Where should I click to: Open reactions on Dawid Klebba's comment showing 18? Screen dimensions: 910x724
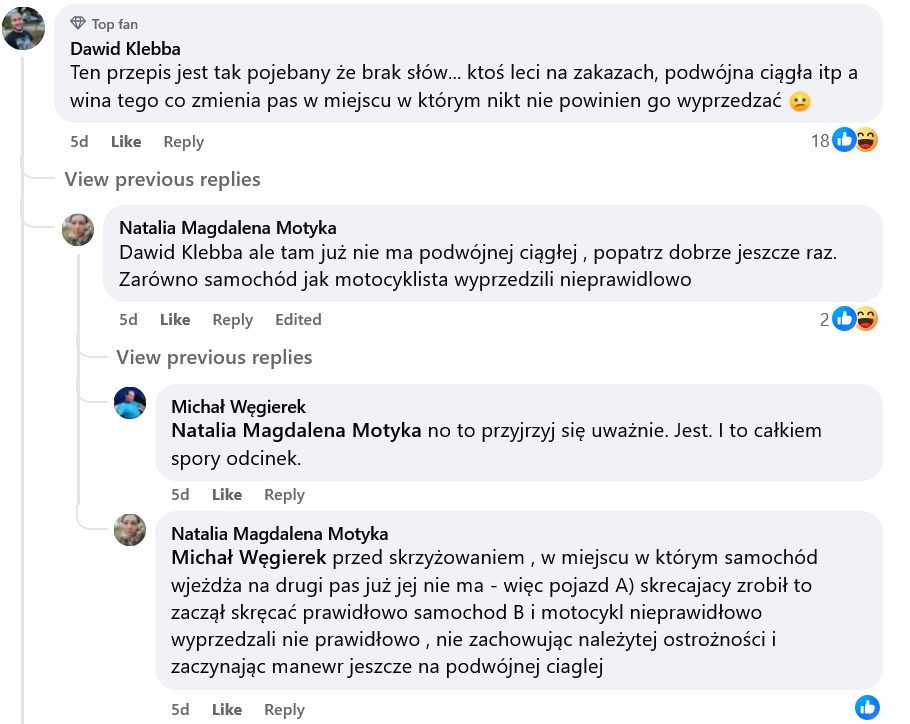click(845, 141)
